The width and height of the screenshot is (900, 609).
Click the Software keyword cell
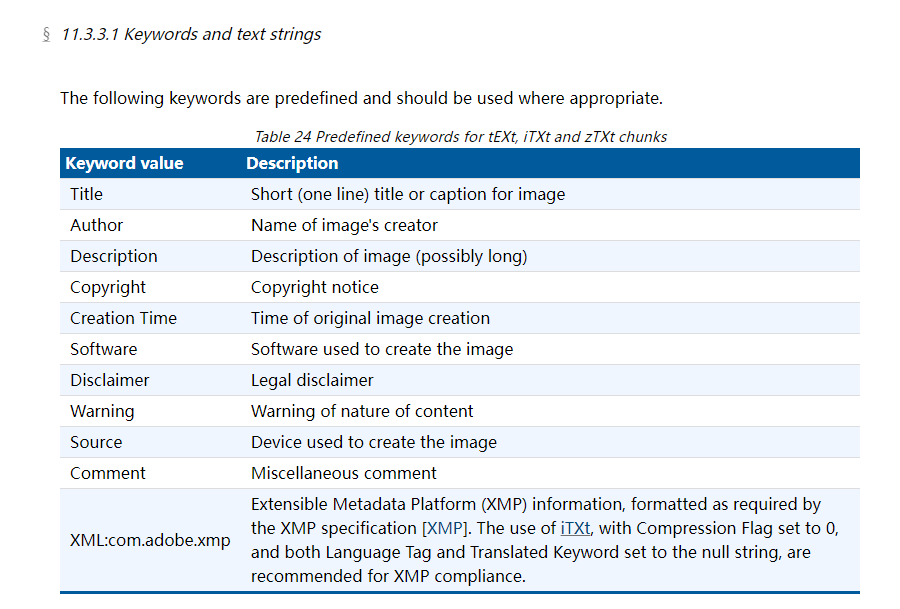click(150, 349)
